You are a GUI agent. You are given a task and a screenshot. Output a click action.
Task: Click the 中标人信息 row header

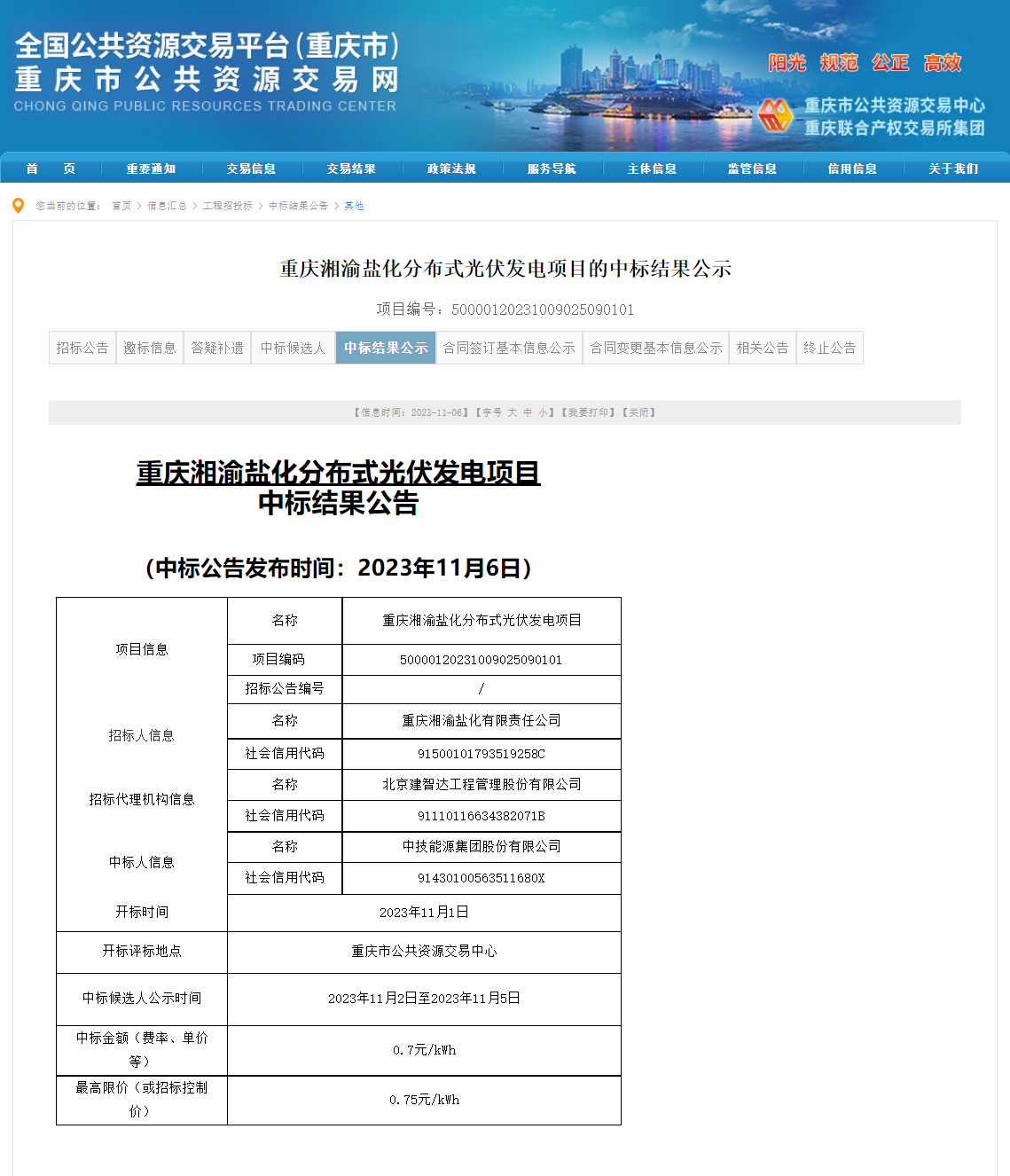point(142,862)
